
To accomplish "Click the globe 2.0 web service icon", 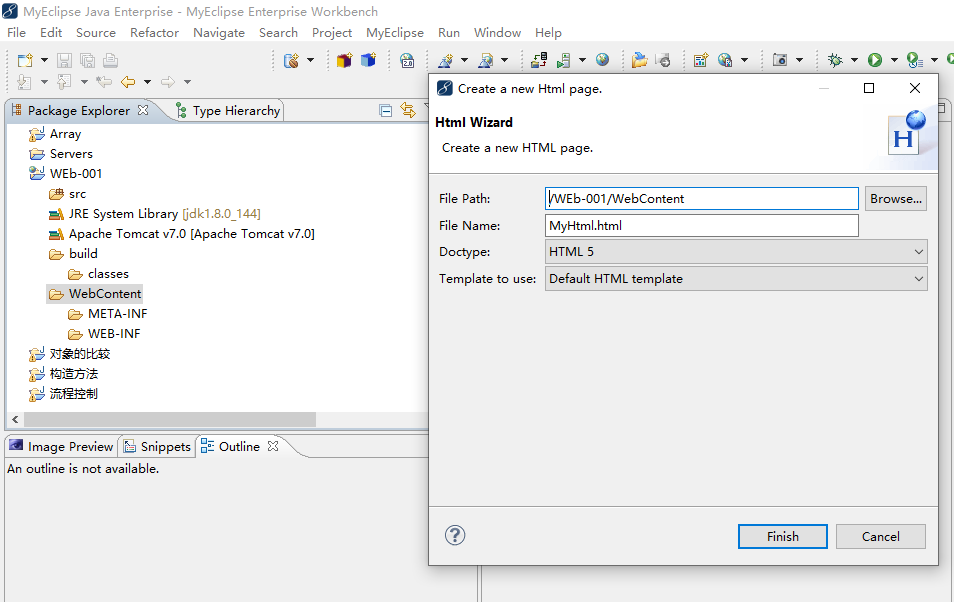I will pyautogui.click(x=407, y=60).
